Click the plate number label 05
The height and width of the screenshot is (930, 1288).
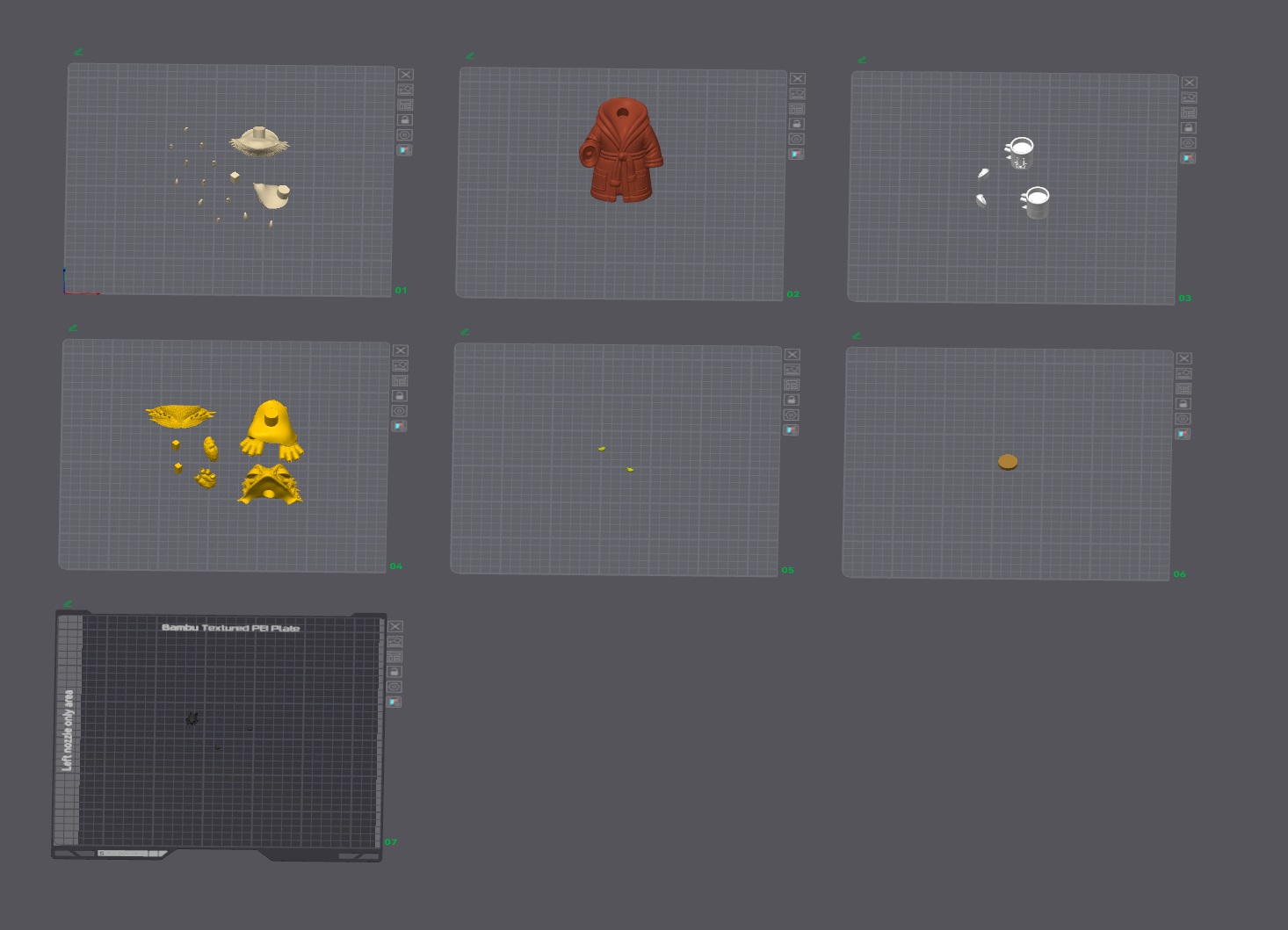coord(788,570)
